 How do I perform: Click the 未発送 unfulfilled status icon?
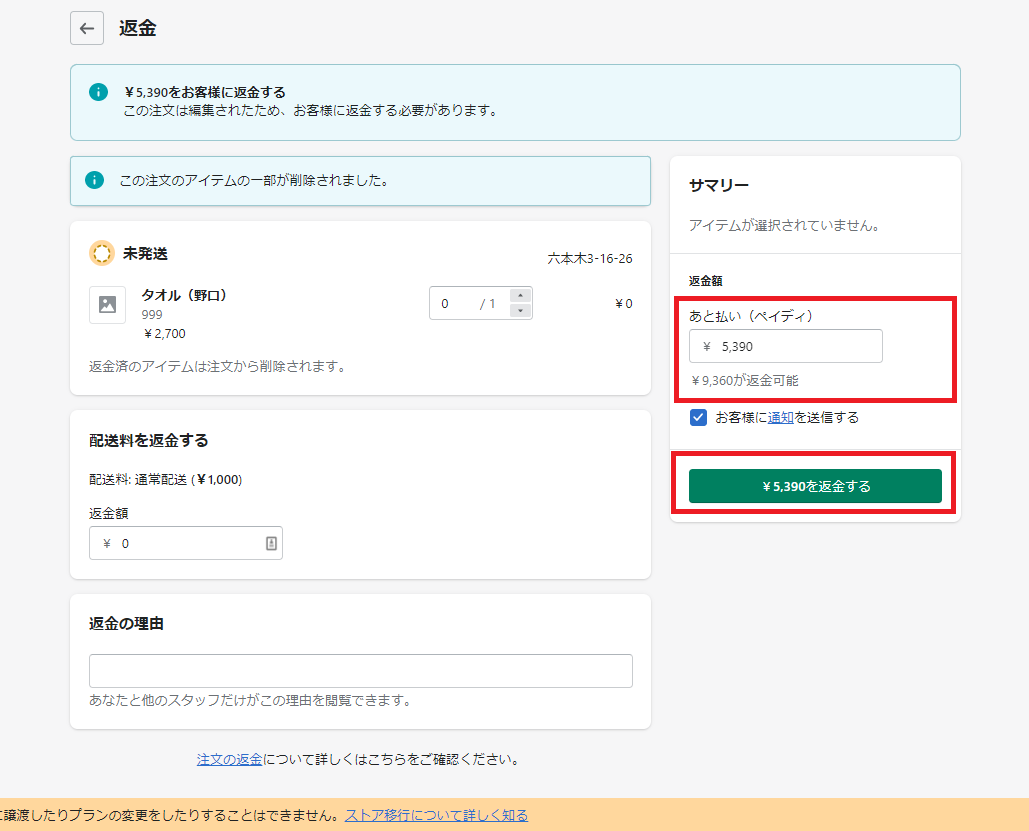[x=102, y=253]
